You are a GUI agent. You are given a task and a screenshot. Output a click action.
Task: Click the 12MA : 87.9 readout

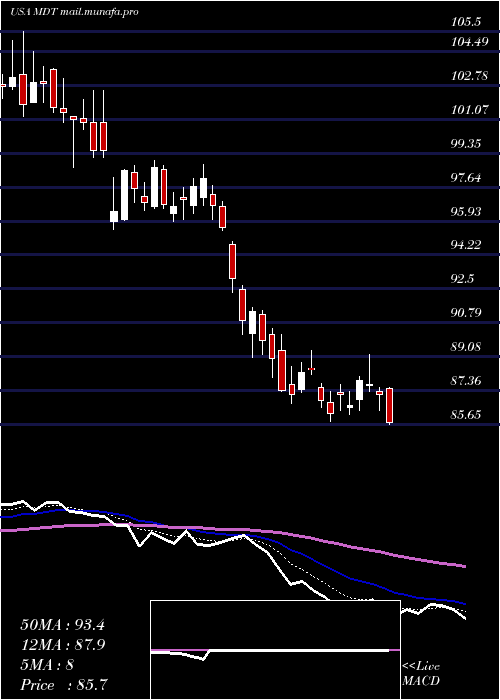(x=62, y=645)
